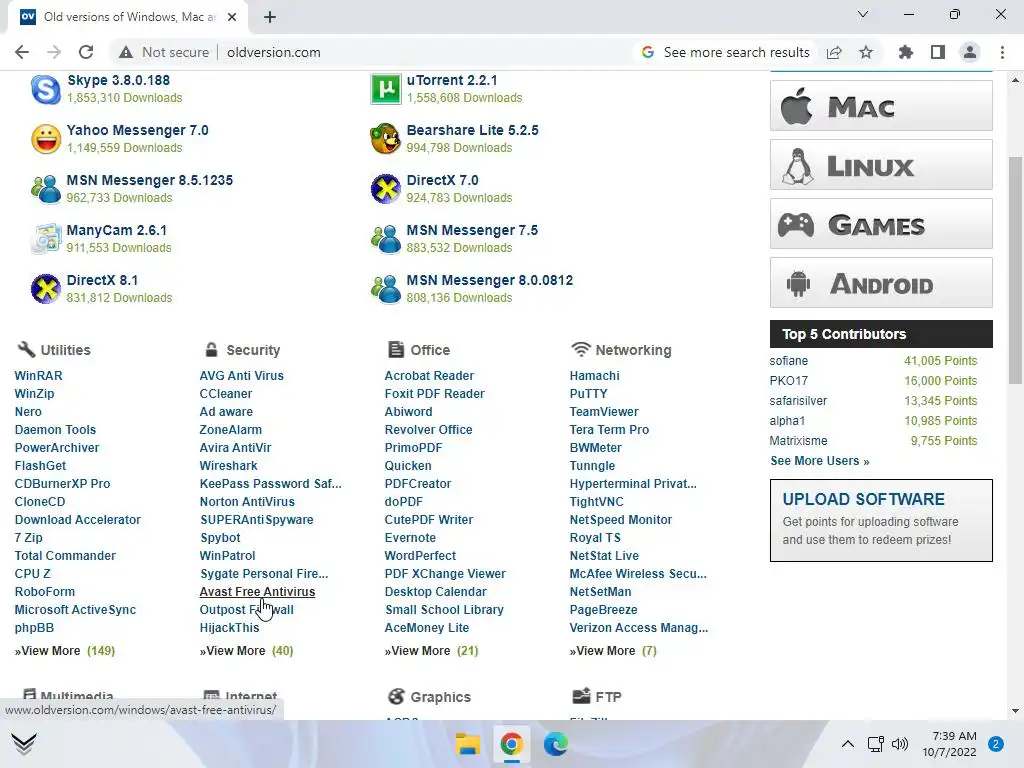Open See More Users link
Screen dimensions: 1024x768
pyautogui.click(x=820, y=460)
